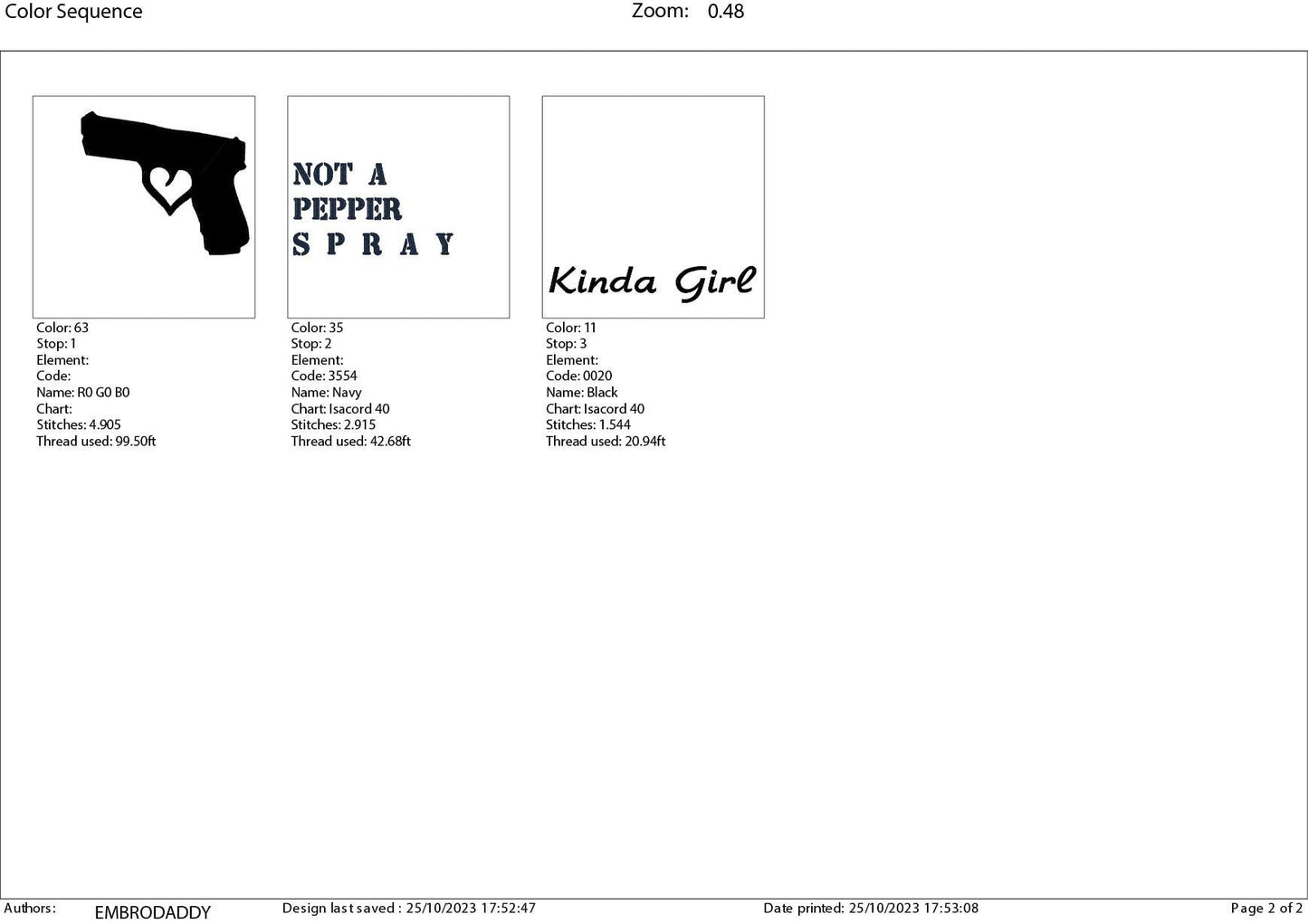The image size is (1308, 924).
Task: Click the Stop: 2 entry
Action: pos(311,343)
